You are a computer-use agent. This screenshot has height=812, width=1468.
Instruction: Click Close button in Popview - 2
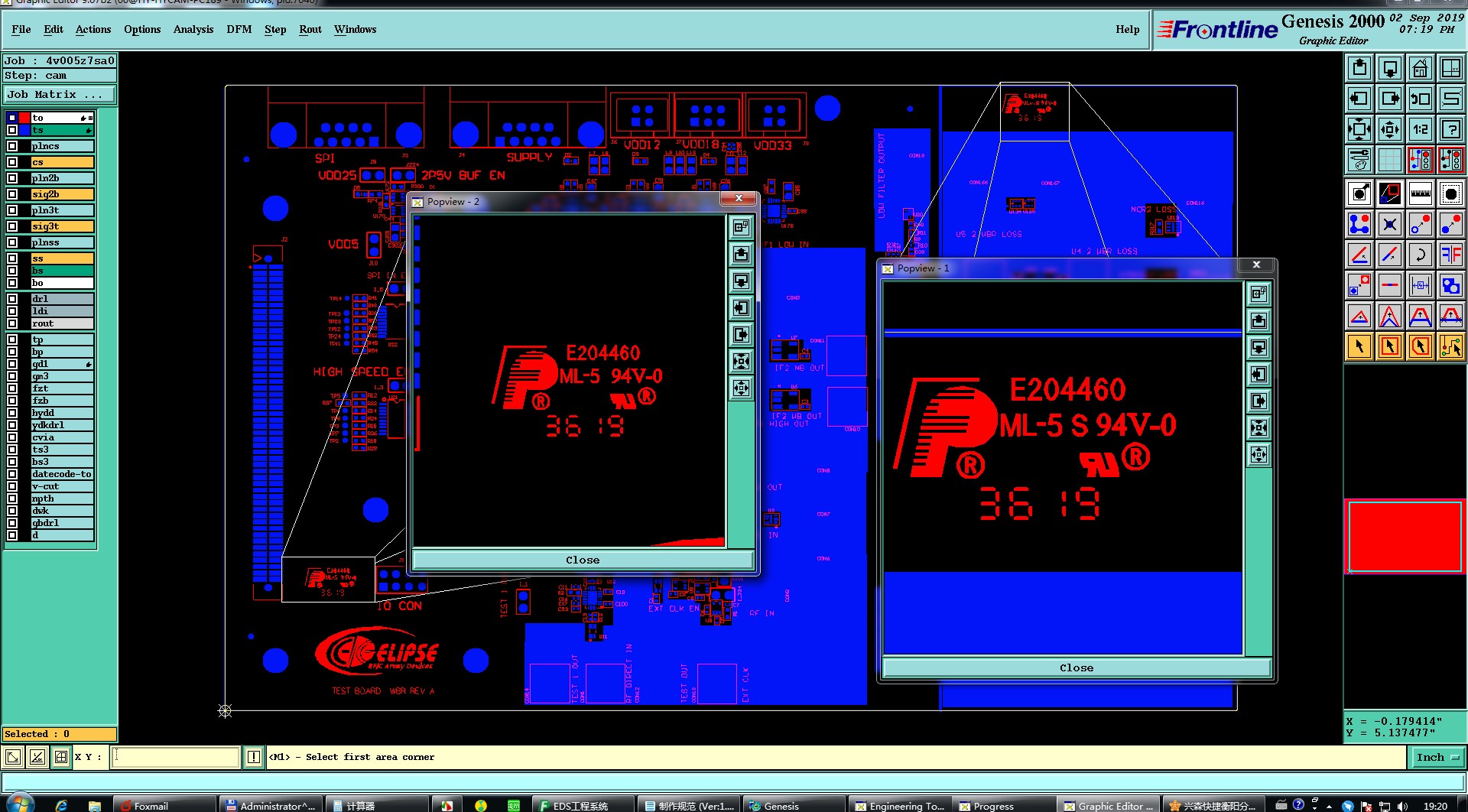pyautogui.click(x=583, y=560)
